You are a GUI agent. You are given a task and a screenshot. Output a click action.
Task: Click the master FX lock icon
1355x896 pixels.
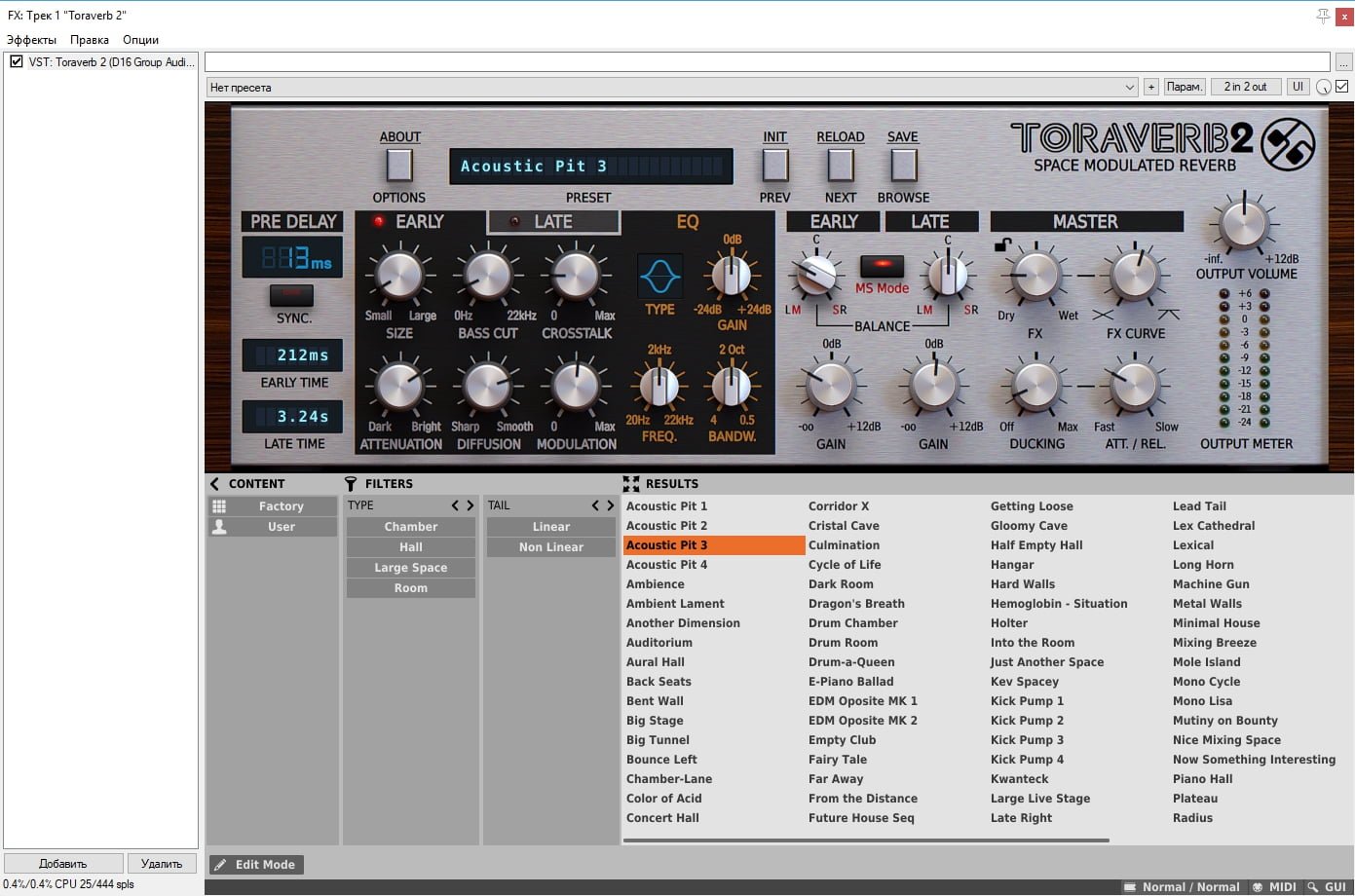coord(1002,245)
